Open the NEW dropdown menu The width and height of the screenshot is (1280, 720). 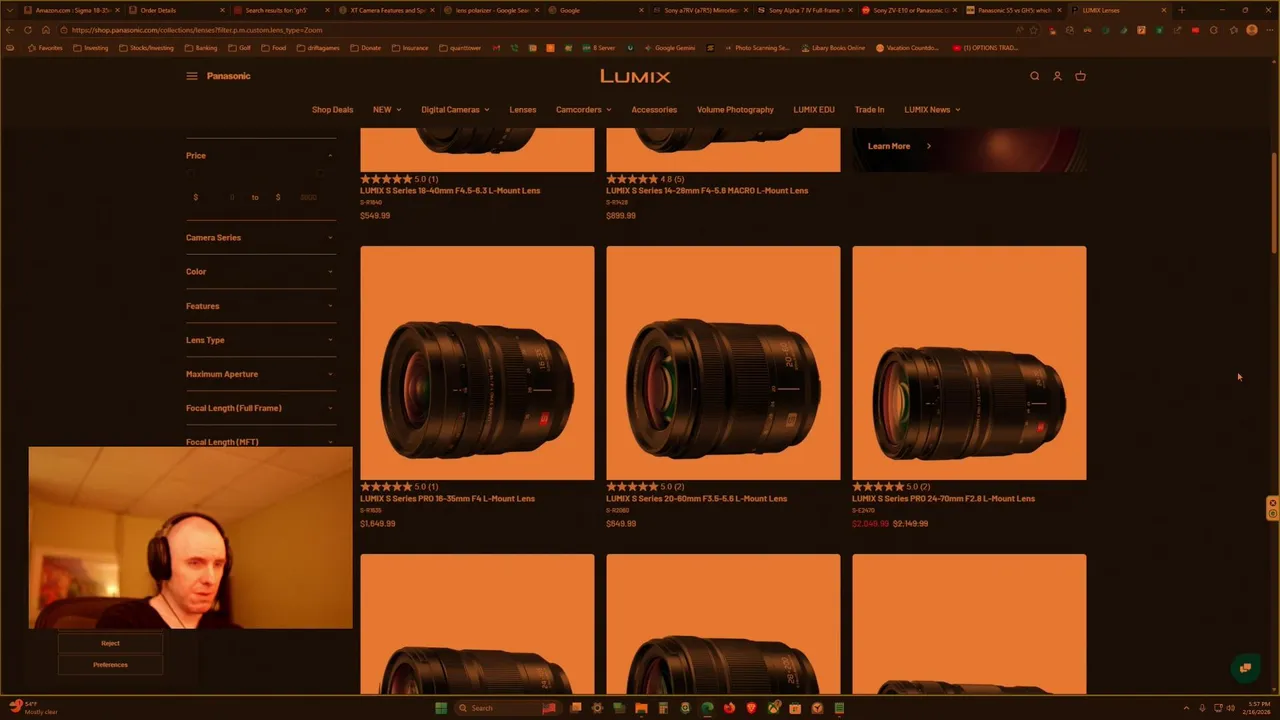(x=387, y=110)
